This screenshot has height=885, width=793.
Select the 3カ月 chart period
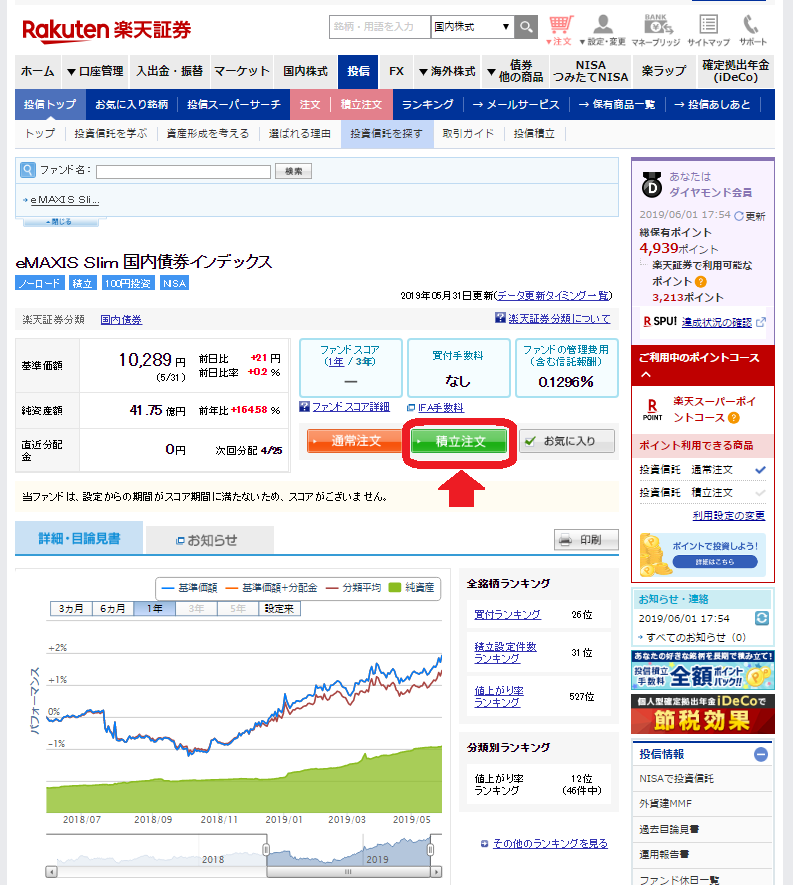[71, 608]
